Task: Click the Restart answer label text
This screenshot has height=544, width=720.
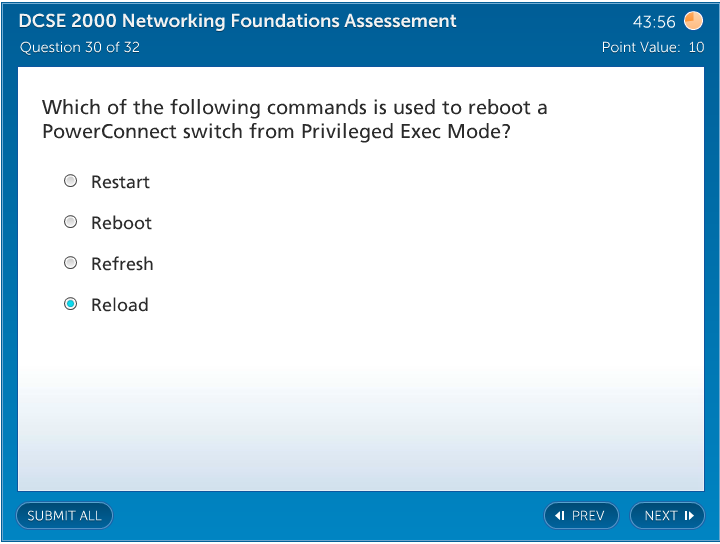Action: coord(120,182)
